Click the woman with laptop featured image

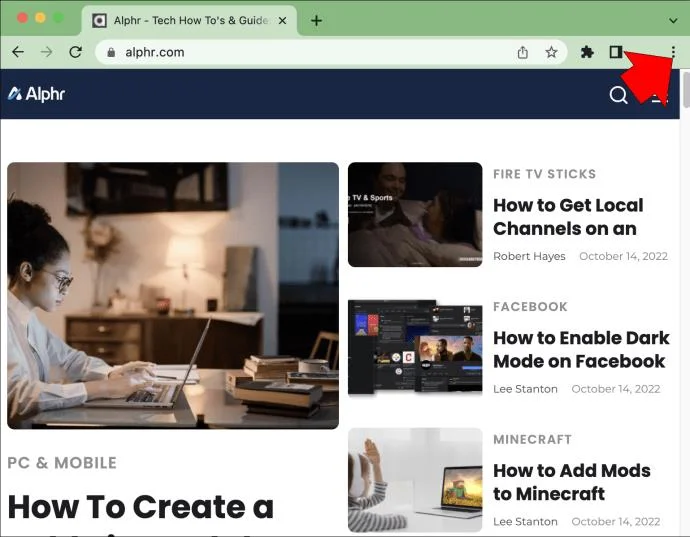(173, 295)
